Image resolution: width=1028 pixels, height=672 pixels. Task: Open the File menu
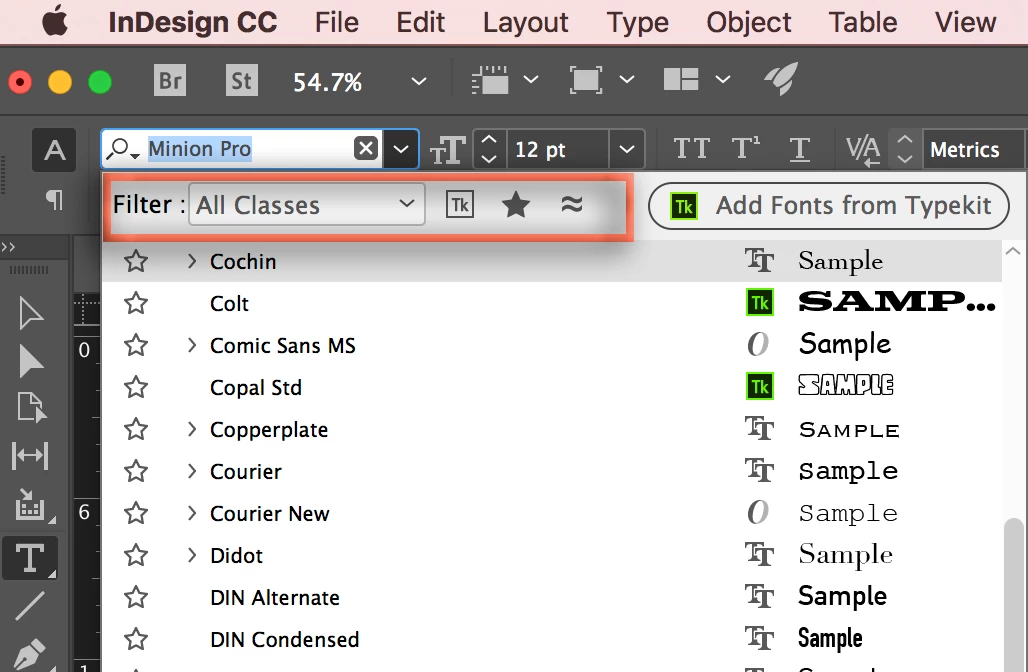pos(336,22)
